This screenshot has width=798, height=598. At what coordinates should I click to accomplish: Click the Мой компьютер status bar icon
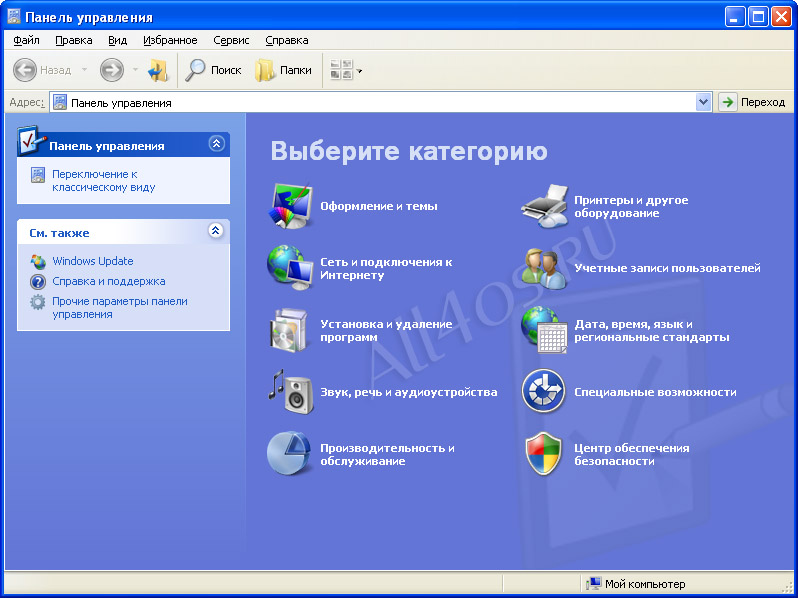click(x=593, y=584)
